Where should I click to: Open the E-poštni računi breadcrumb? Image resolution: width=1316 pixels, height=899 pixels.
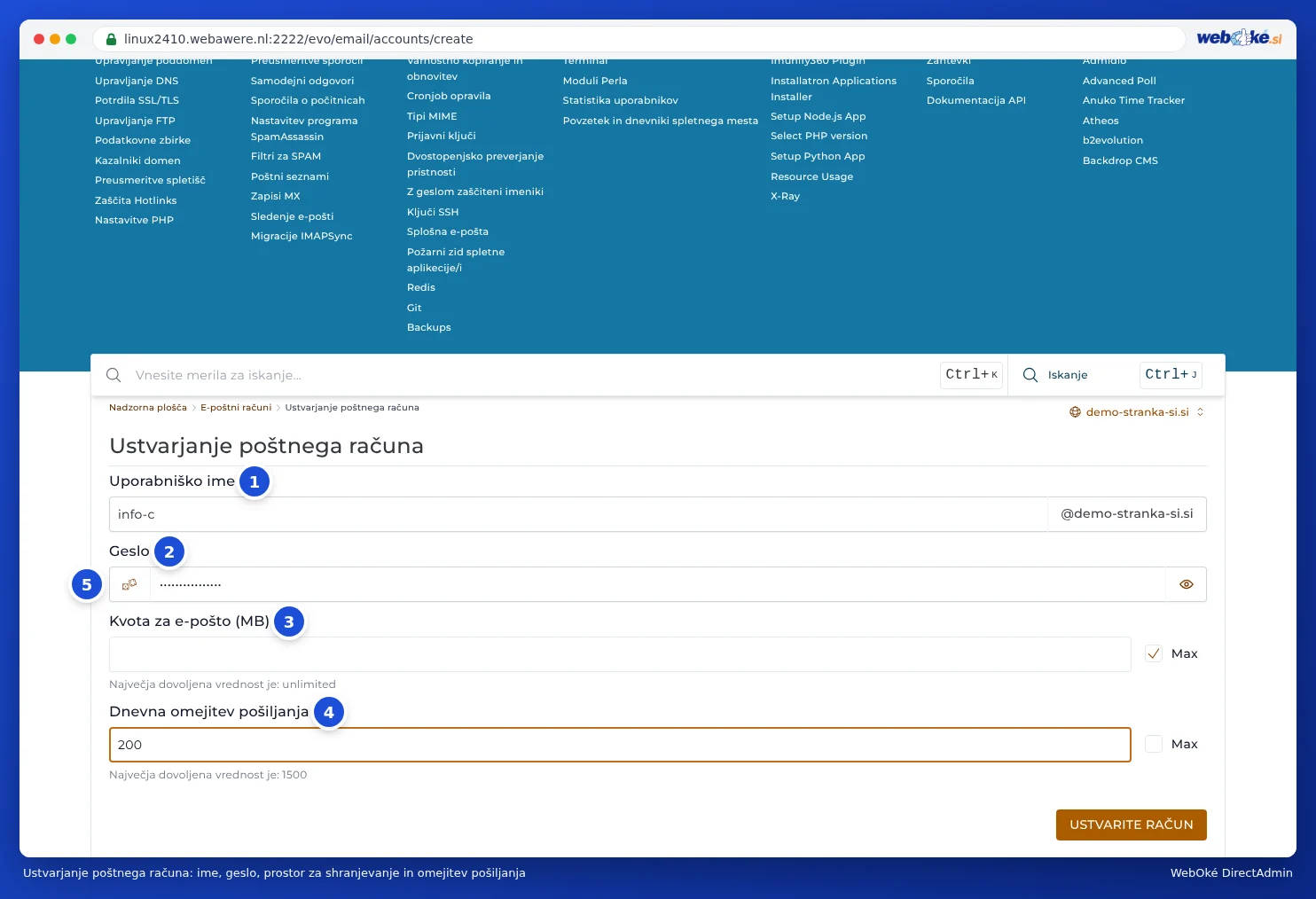[236, 408]
